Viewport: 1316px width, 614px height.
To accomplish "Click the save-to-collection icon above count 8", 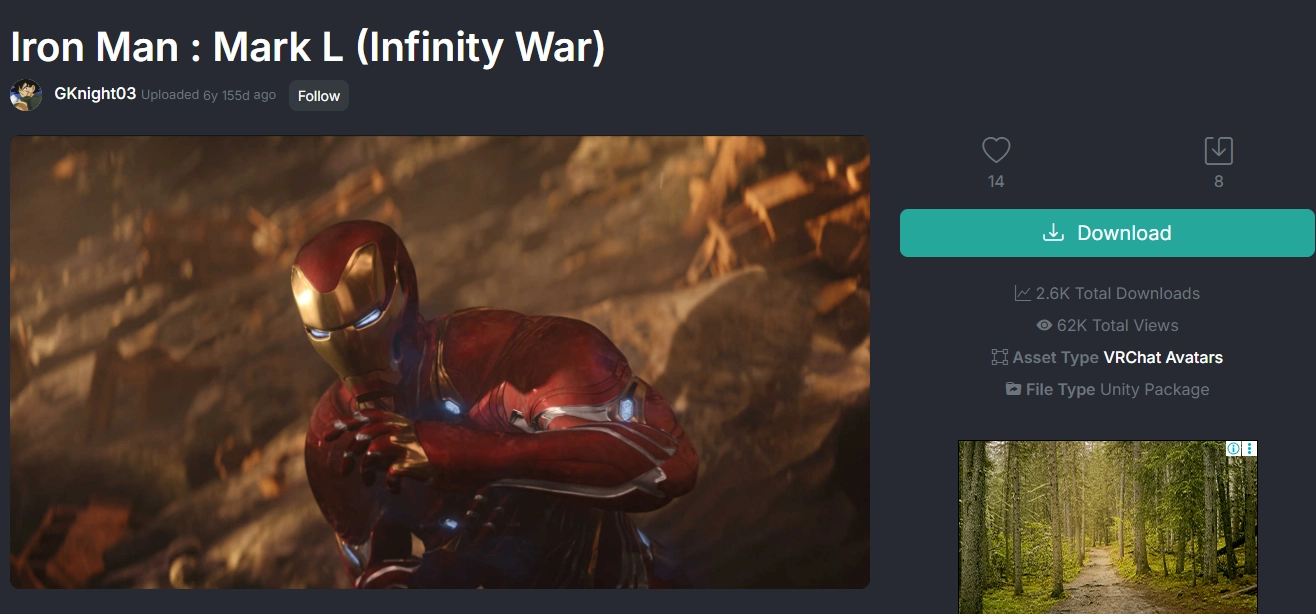I will 1218,151.
